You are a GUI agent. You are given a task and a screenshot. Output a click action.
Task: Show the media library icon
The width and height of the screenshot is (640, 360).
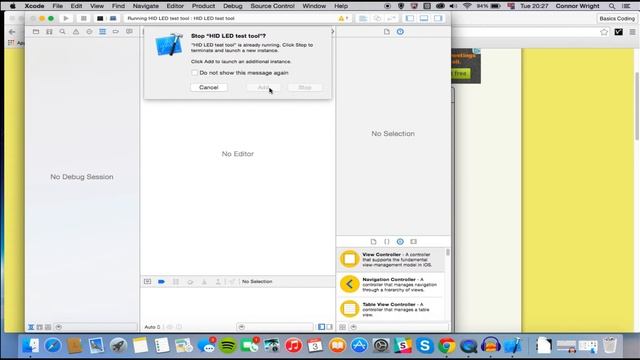413,242
